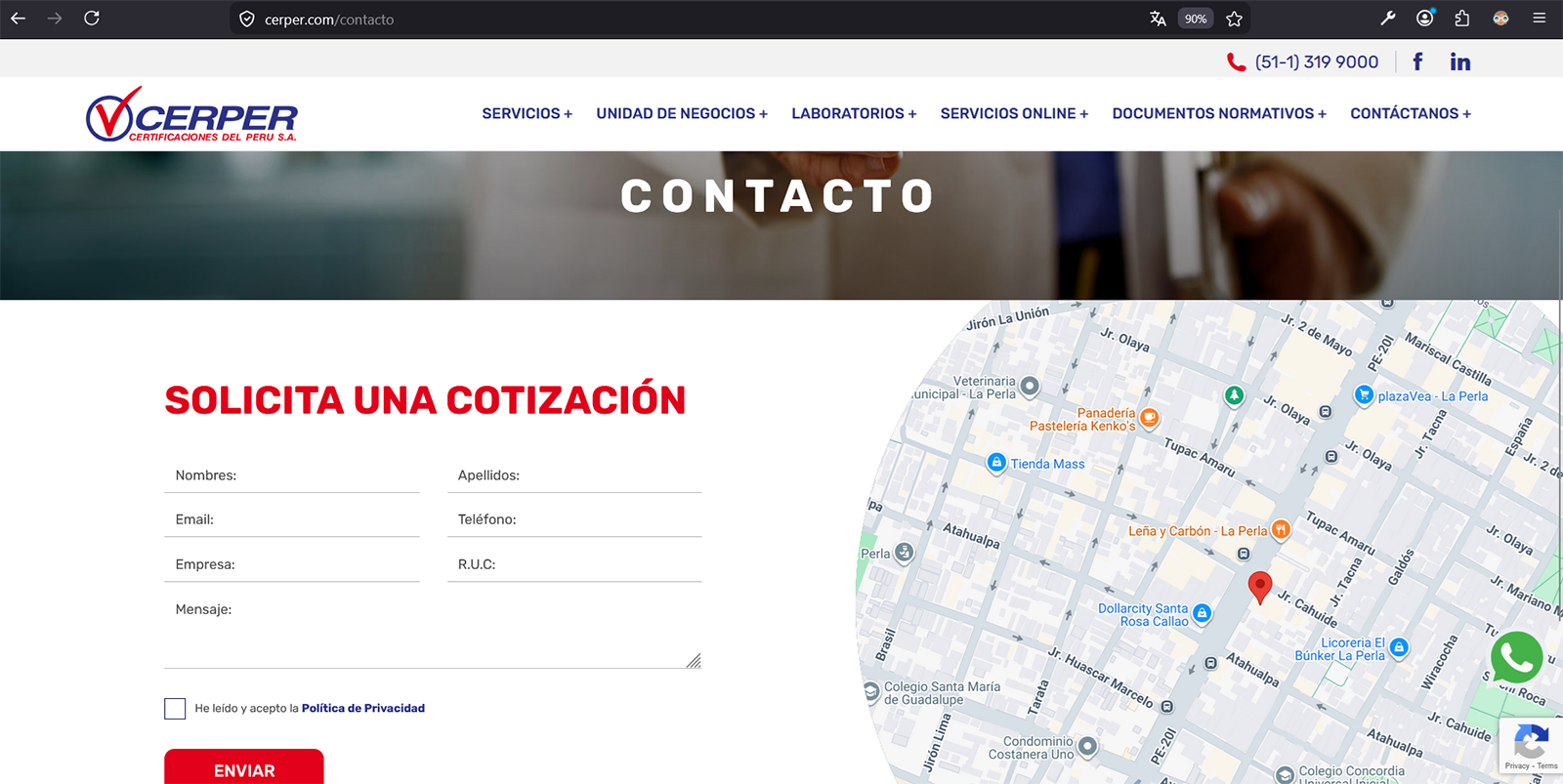Expand UNIDAD DE NEGOCIOS menu
1563x784 pixels.
point(682,113)
